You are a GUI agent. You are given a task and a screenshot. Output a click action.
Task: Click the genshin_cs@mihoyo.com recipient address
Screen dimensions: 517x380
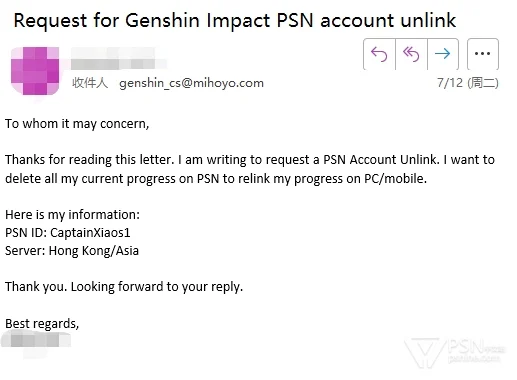pyautogui.click(x=191, y=83)
